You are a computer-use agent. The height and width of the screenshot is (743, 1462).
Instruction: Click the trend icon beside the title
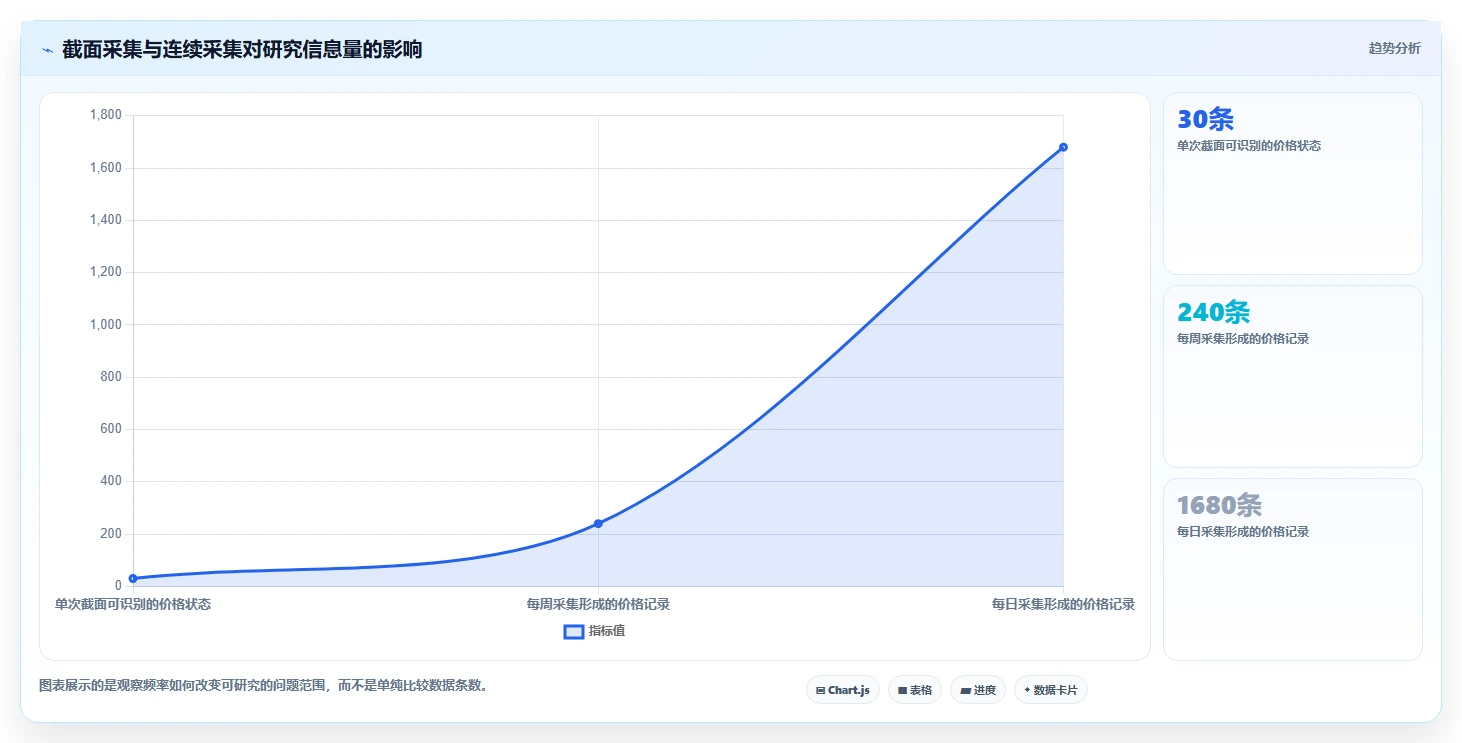[x=47, y=50]
